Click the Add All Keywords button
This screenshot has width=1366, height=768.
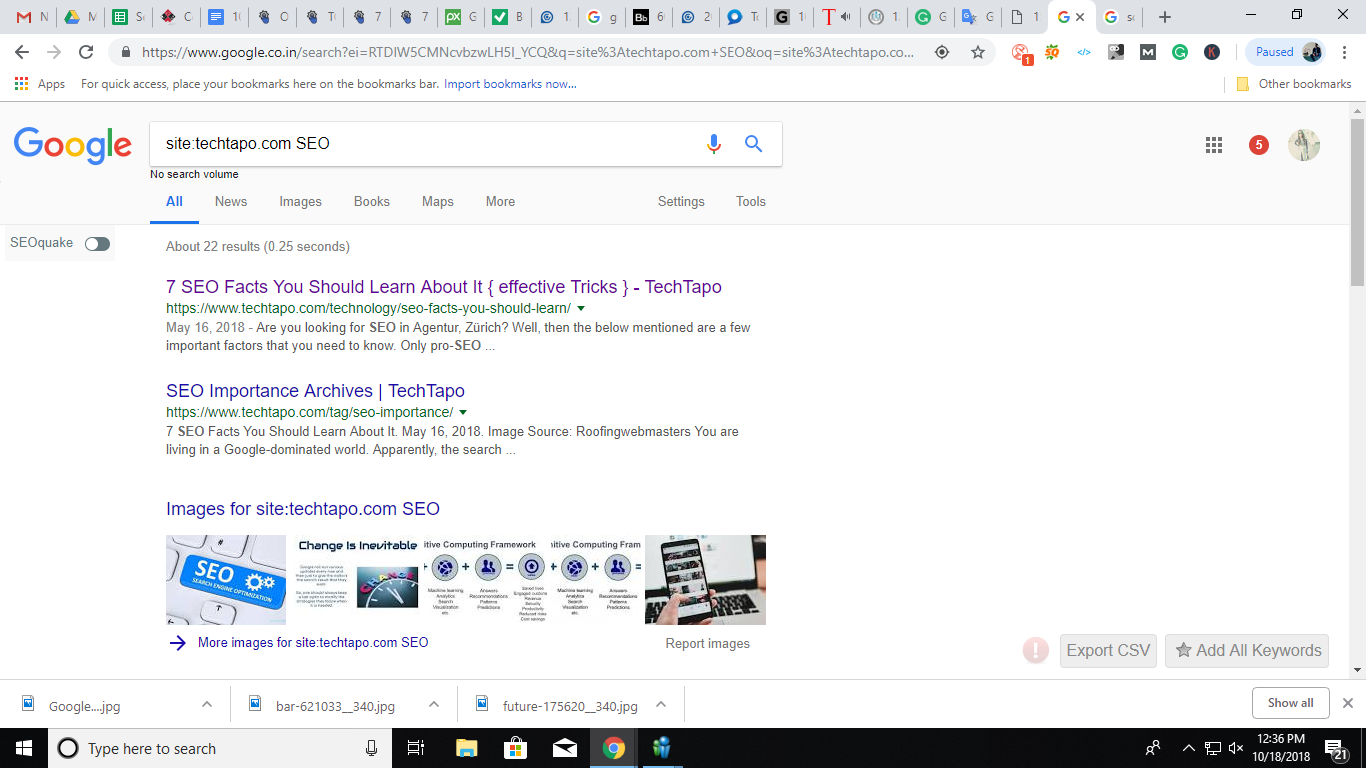tap(1247, 650)
